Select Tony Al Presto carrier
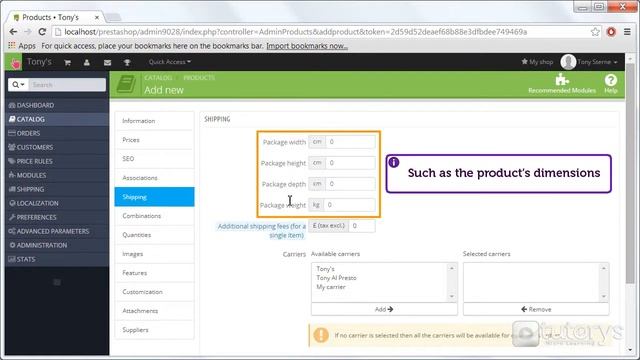 pyautogui.click(x=336, y=278)
